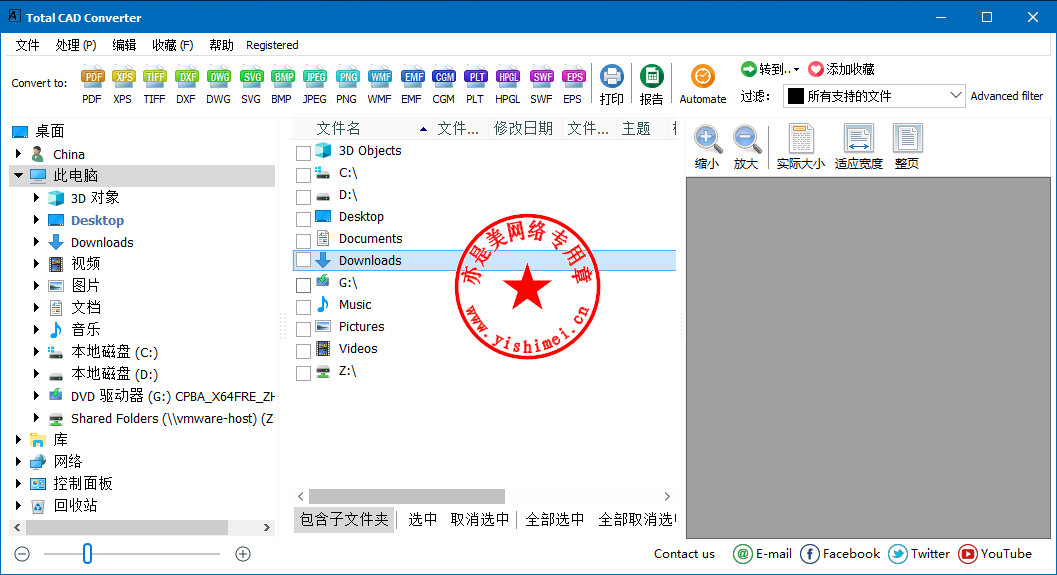This screenshot has height=575, width=1057.
Task: Check the 3D Objects checkbox
Action: pyautogui.click(x=303, y=153)
